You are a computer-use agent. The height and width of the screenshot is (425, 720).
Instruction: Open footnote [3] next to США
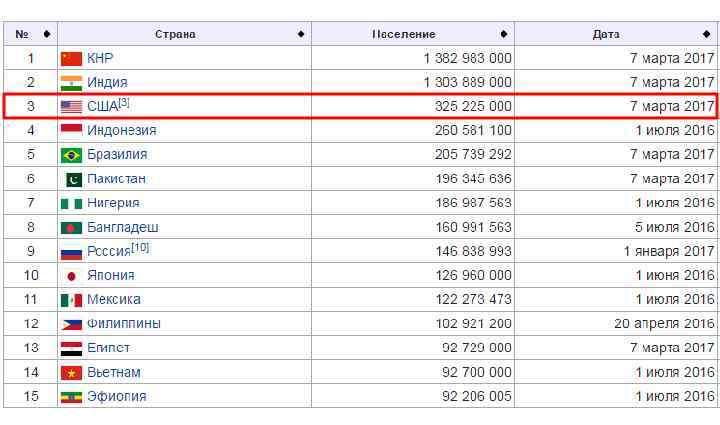(x=124, y=102)
